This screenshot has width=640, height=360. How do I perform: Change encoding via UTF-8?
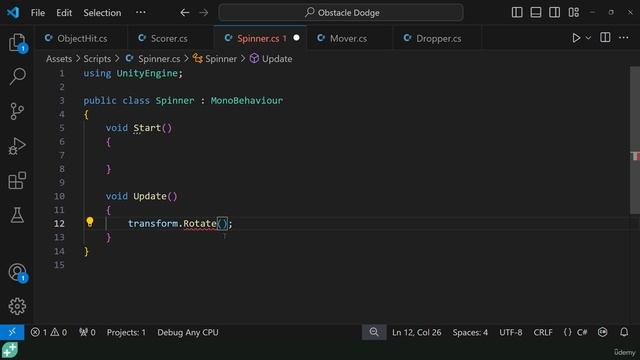pyautogui.click(x=511, y=332)
